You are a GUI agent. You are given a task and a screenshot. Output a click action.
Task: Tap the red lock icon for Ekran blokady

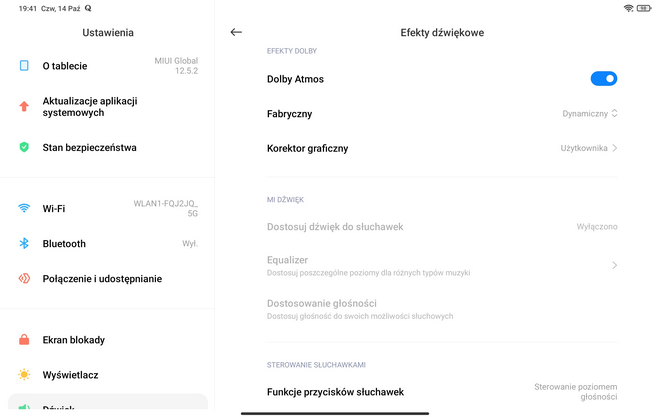24,340
